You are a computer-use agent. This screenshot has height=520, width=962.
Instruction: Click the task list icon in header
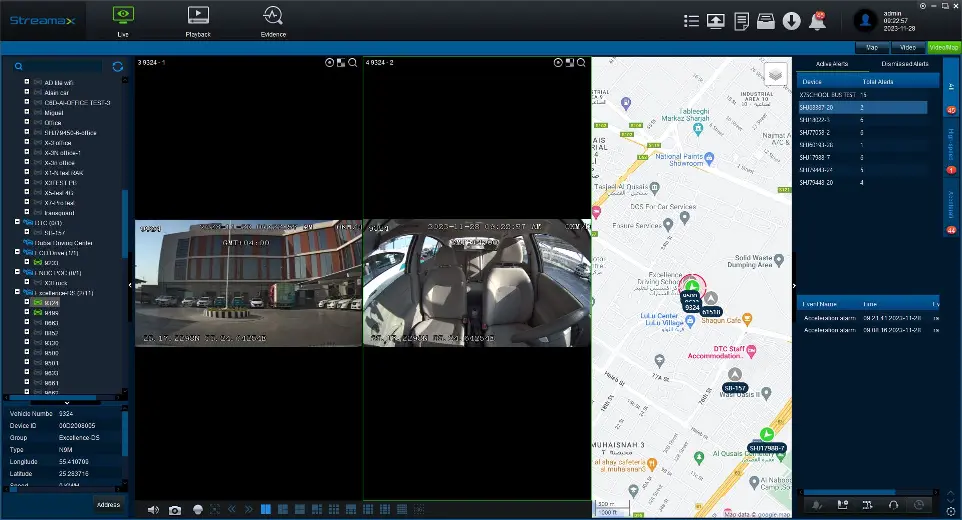[690, 20]
